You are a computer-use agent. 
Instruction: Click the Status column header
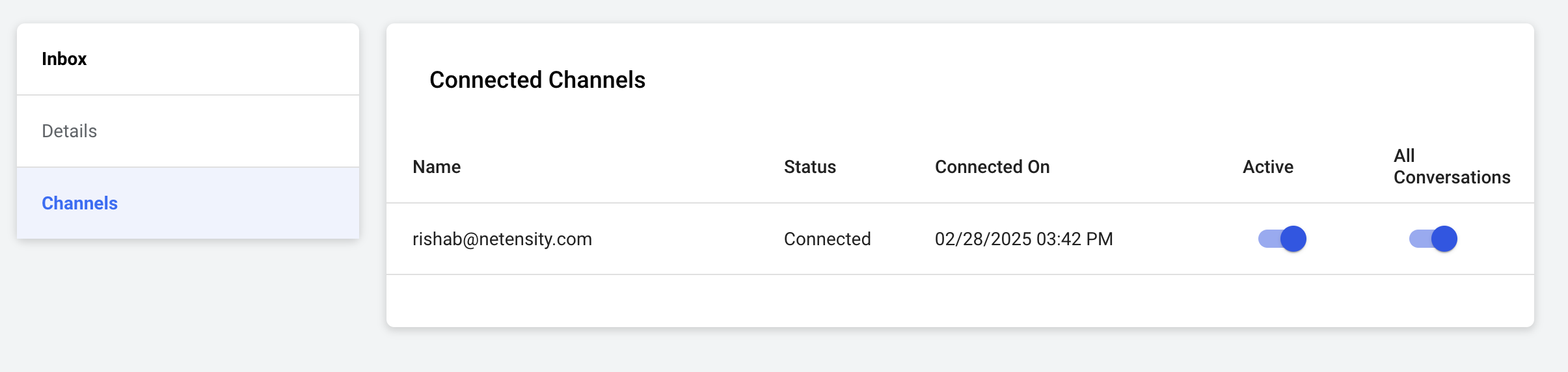809,167
